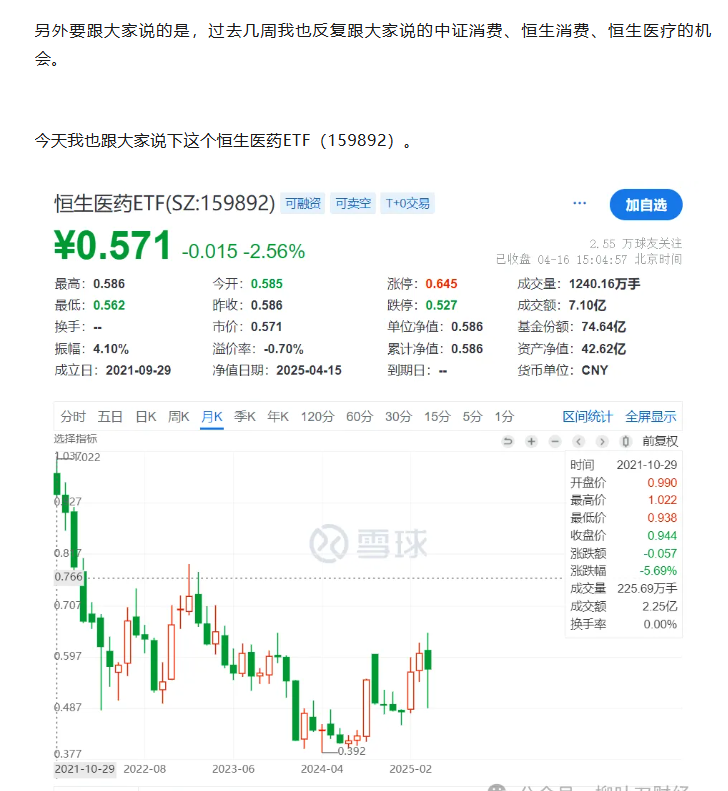This screenshot has width=728, height=791.
Task: Click the x-axis label 2022-08
Action: (x=145, y=769)
